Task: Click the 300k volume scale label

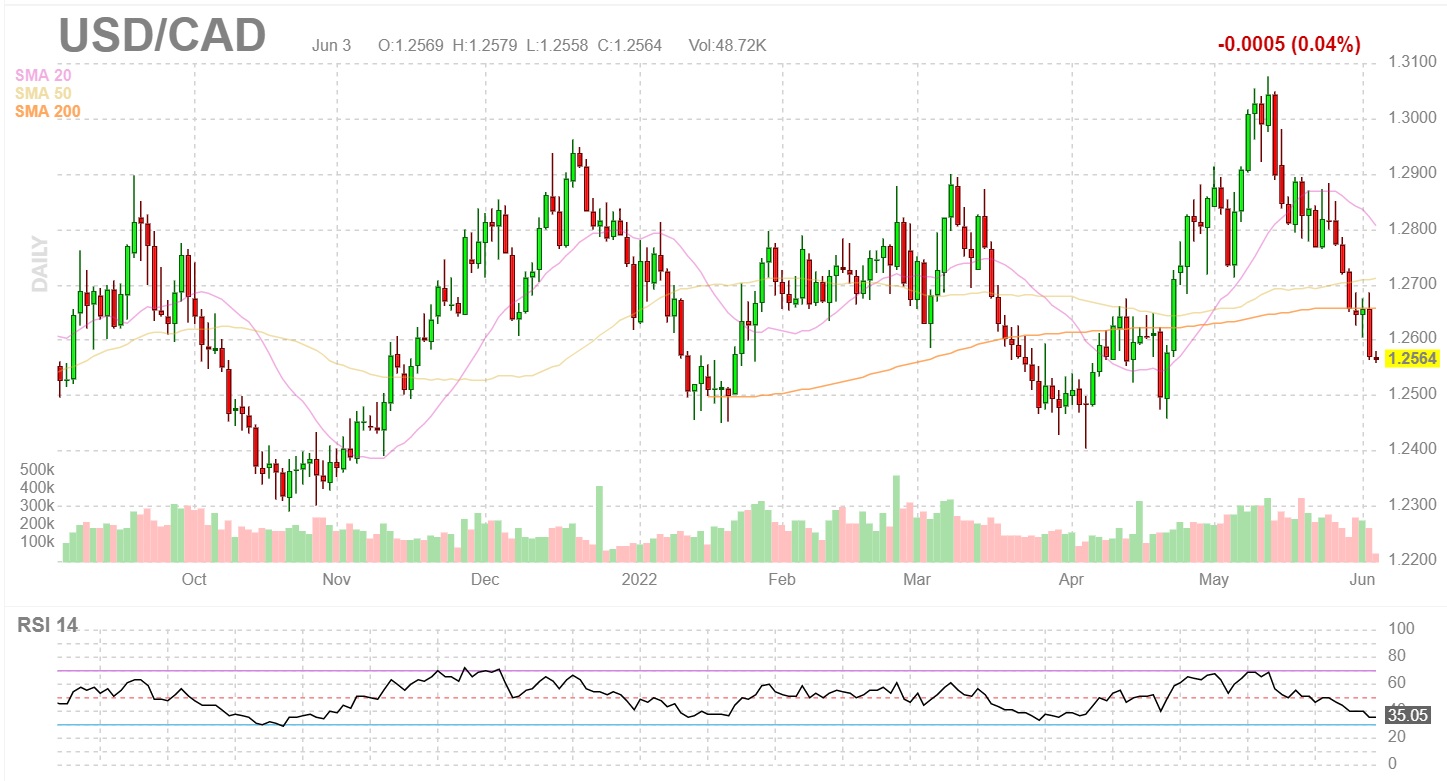Action: coord(36,505)
